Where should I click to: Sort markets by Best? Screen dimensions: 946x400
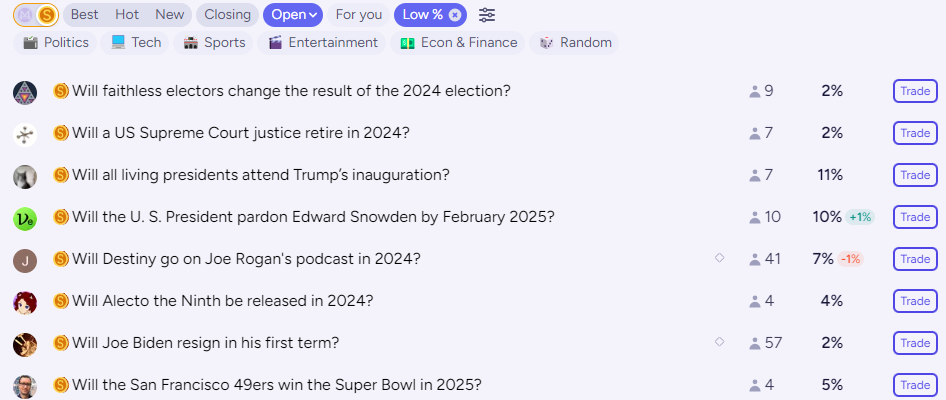point(84,15)
